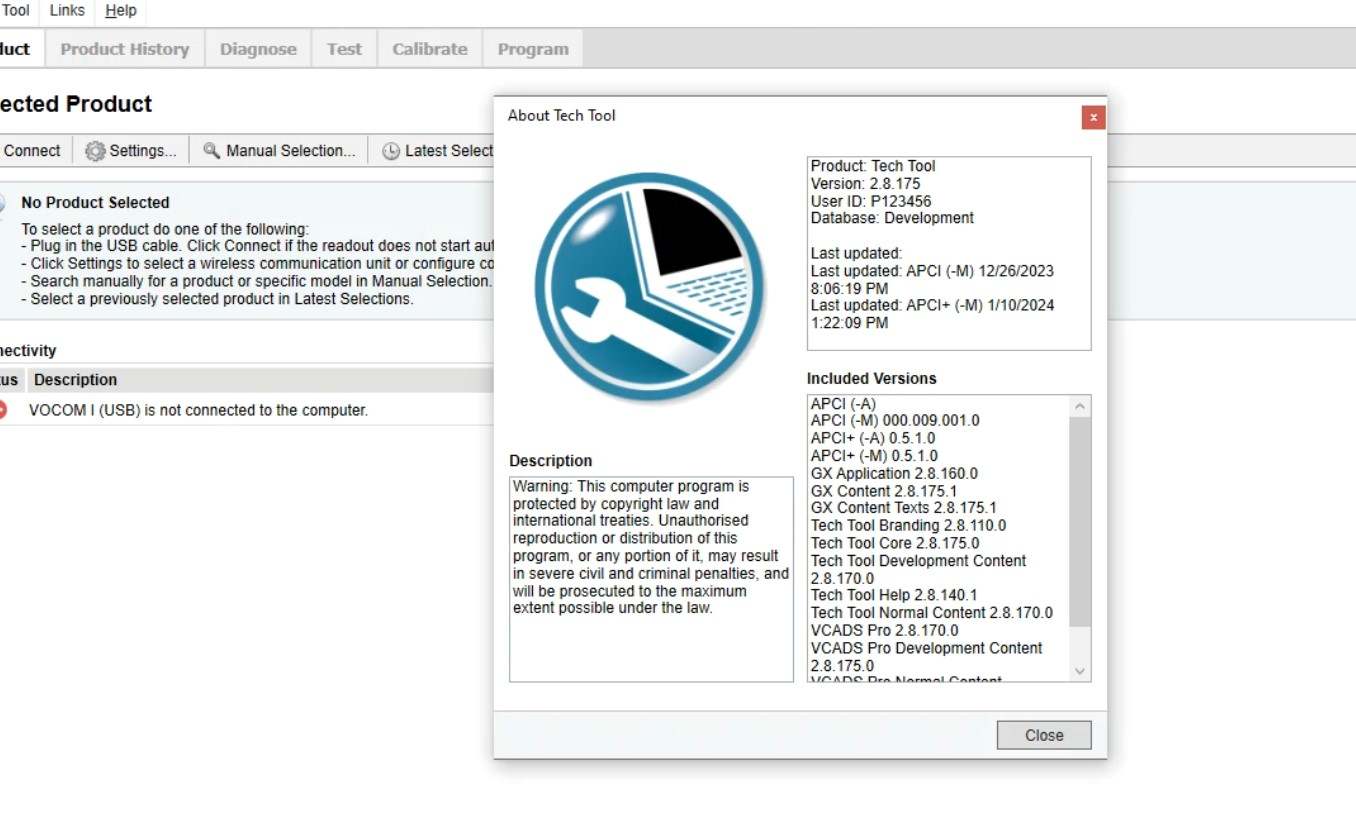The width and height of the screenshot is (1356, 826).
Task: Click the Description column header
Action: [75, 380]
